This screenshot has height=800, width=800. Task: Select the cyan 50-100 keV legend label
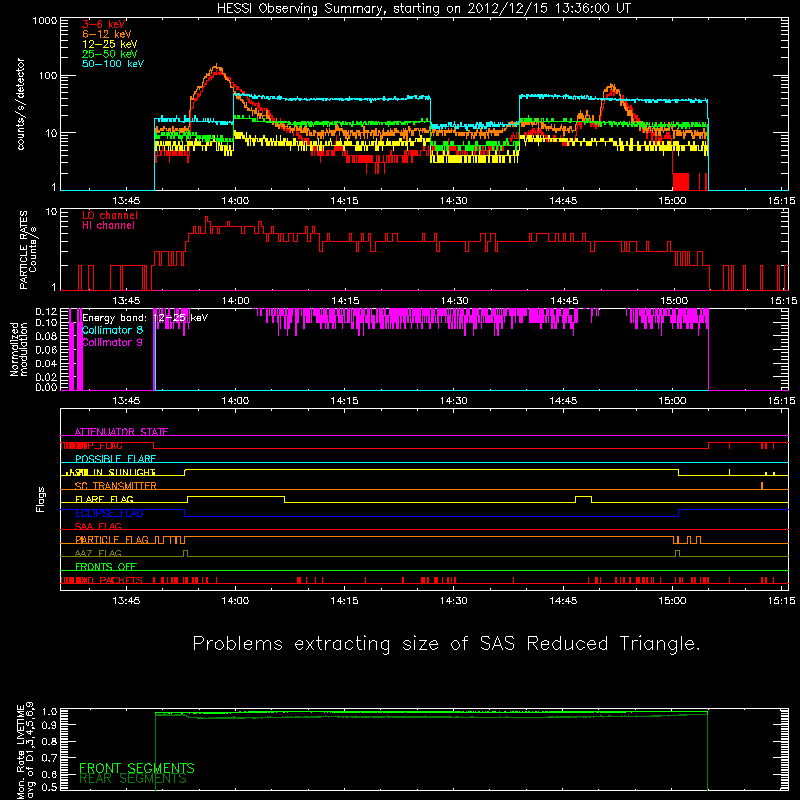coord(113,64)
